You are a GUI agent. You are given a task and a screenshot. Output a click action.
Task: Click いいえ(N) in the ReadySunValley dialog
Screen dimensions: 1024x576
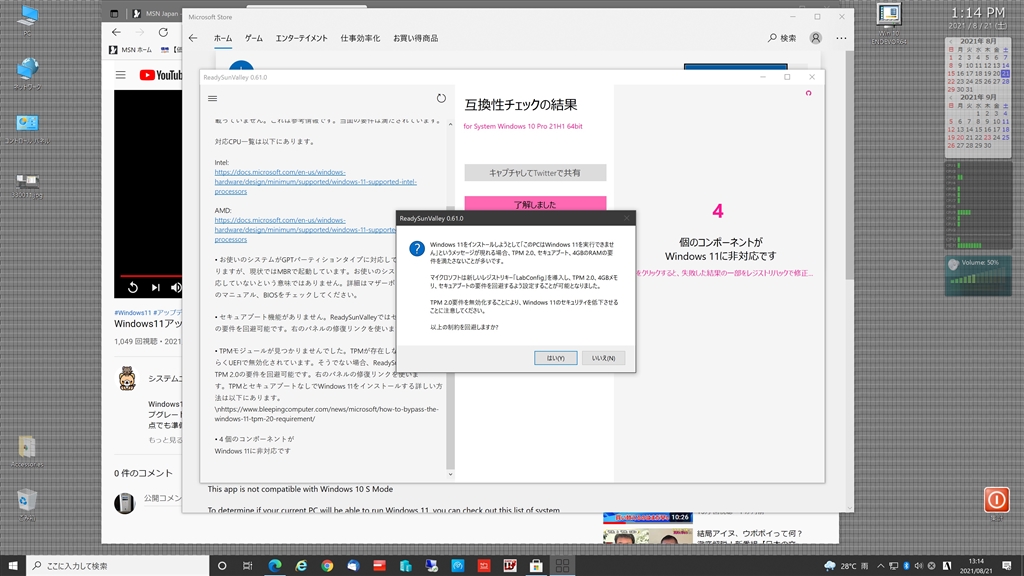603,358
